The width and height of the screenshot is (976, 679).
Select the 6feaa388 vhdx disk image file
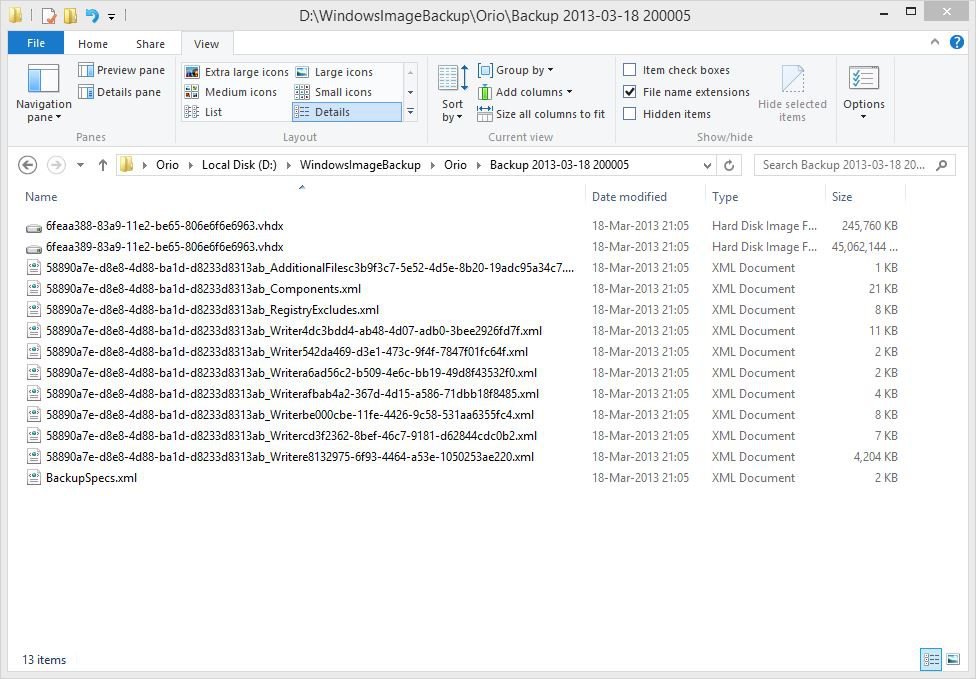pos(164,226)
